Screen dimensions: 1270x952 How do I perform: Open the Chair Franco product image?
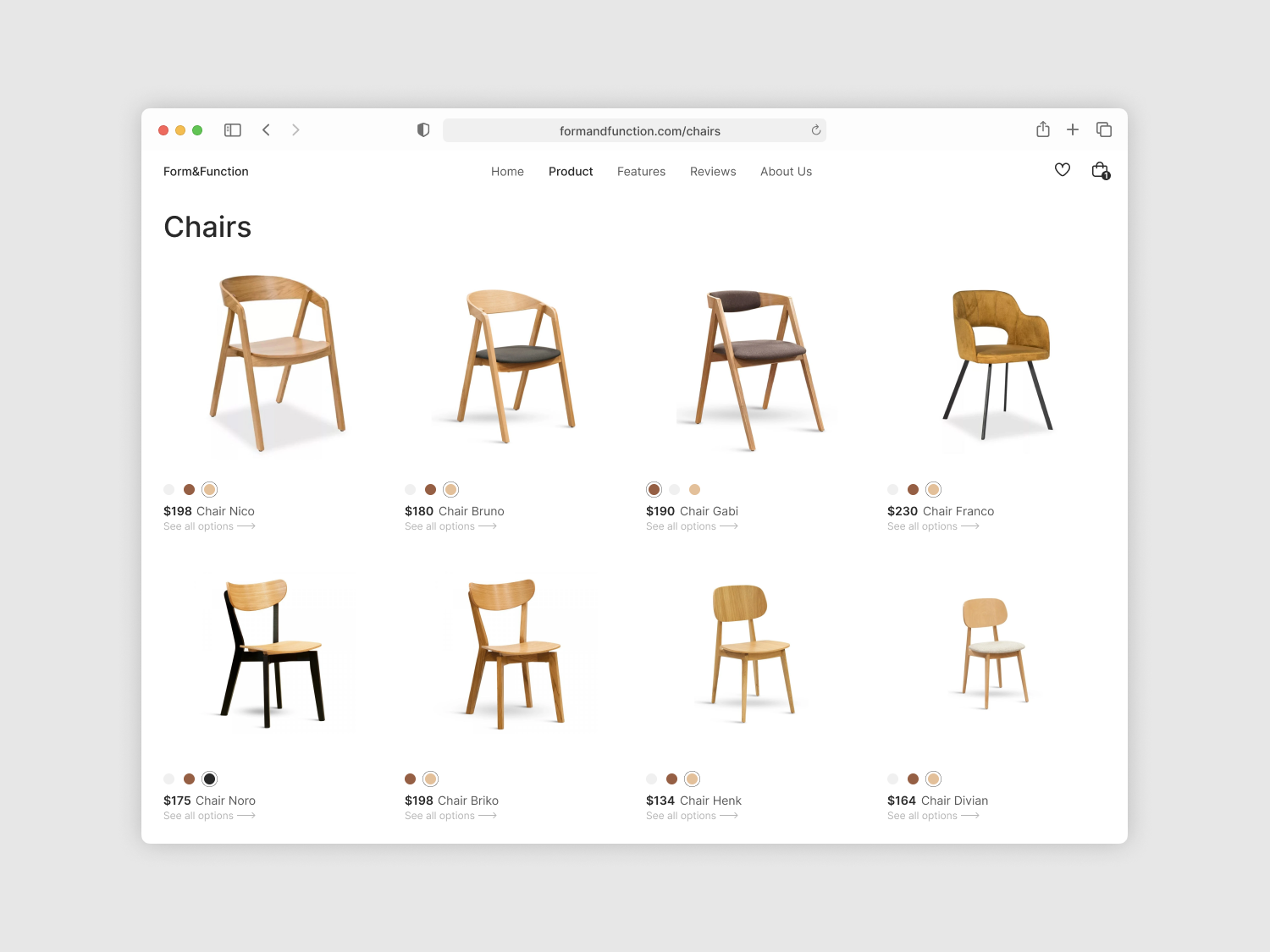999,364
